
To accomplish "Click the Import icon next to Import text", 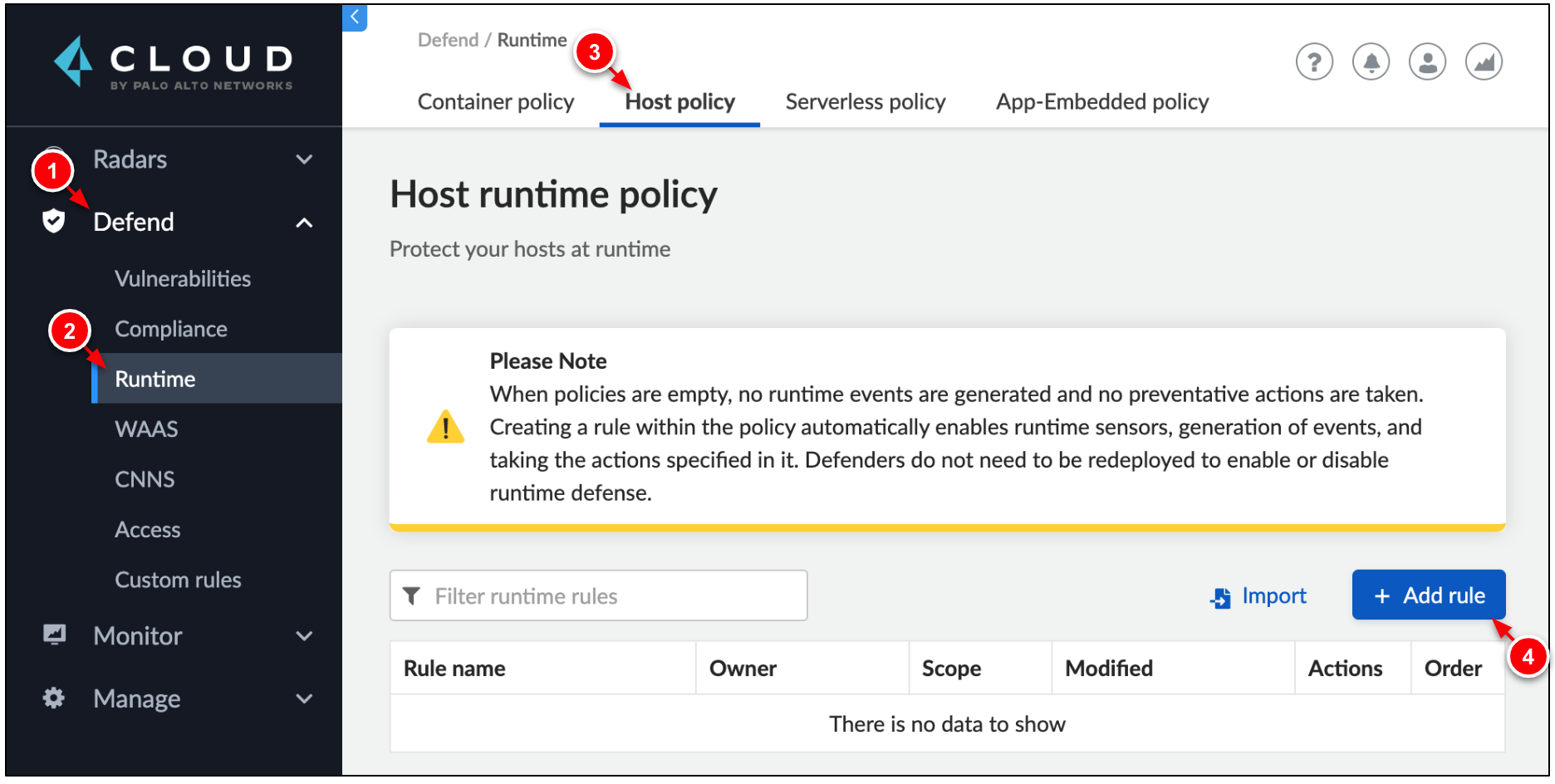I will [1219, 595].
